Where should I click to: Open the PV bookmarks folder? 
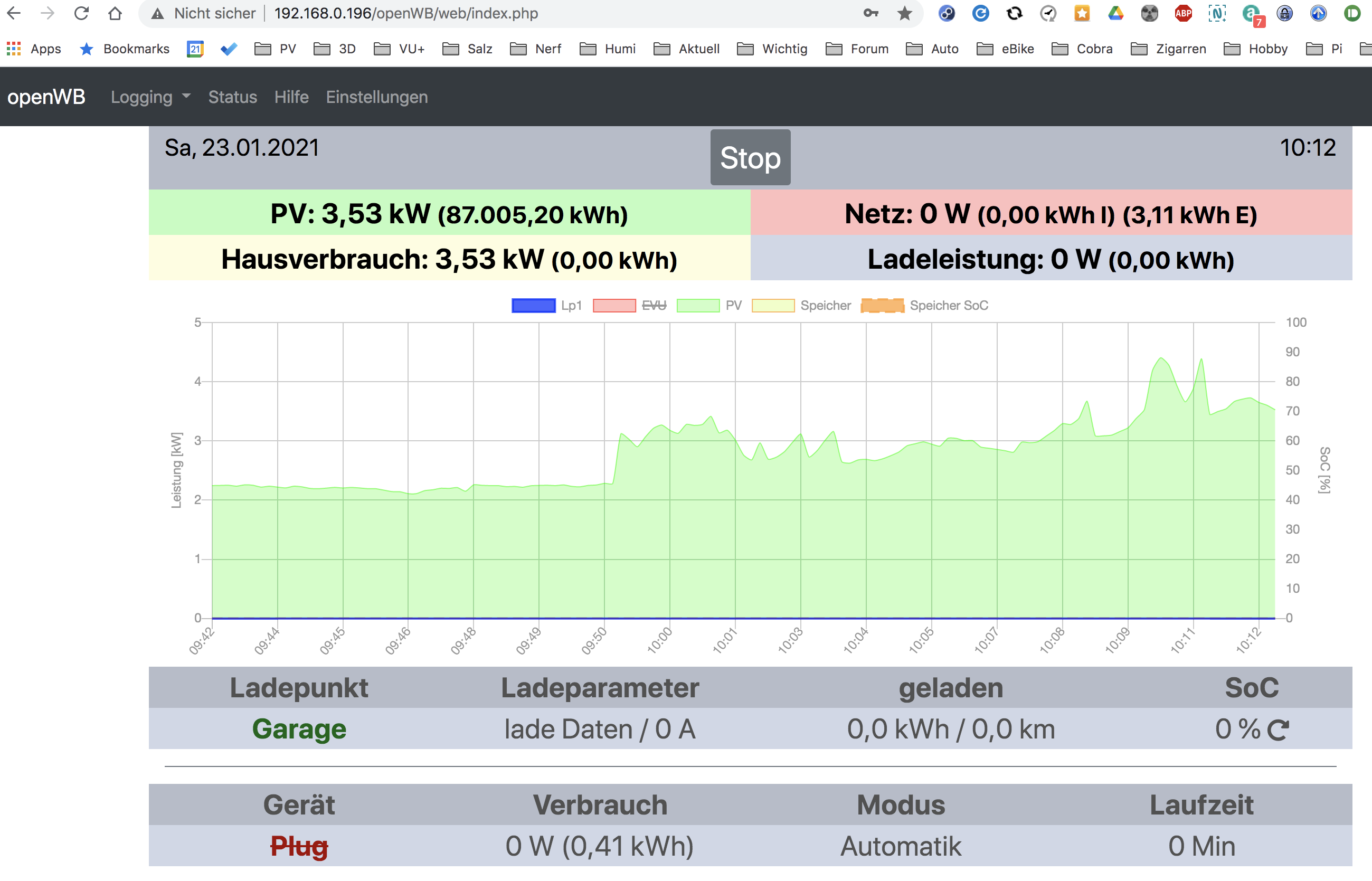[276, 49]
